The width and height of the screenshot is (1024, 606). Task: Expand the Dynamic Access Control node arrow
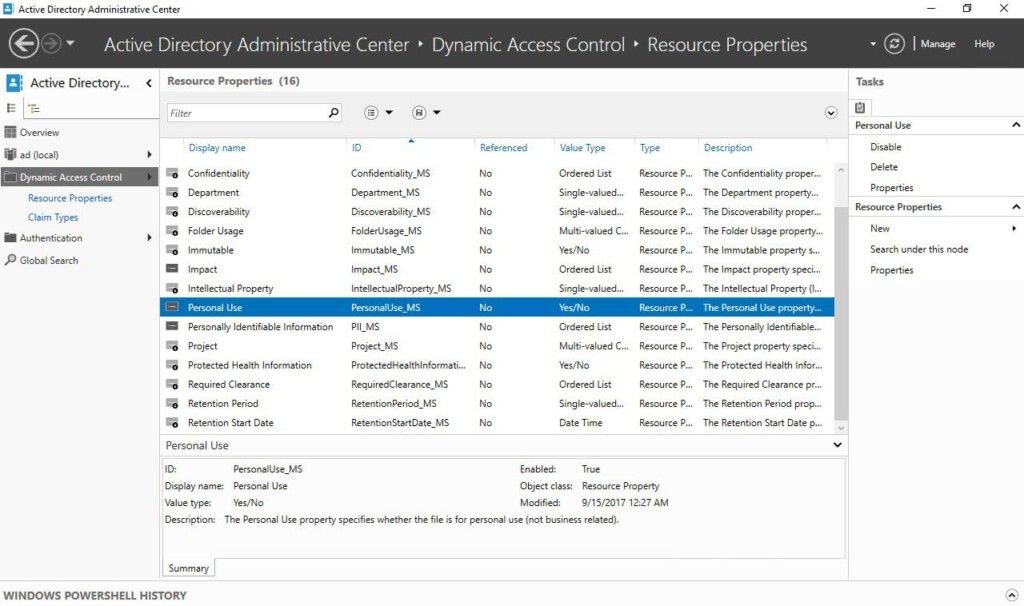(x=149, y=177)
